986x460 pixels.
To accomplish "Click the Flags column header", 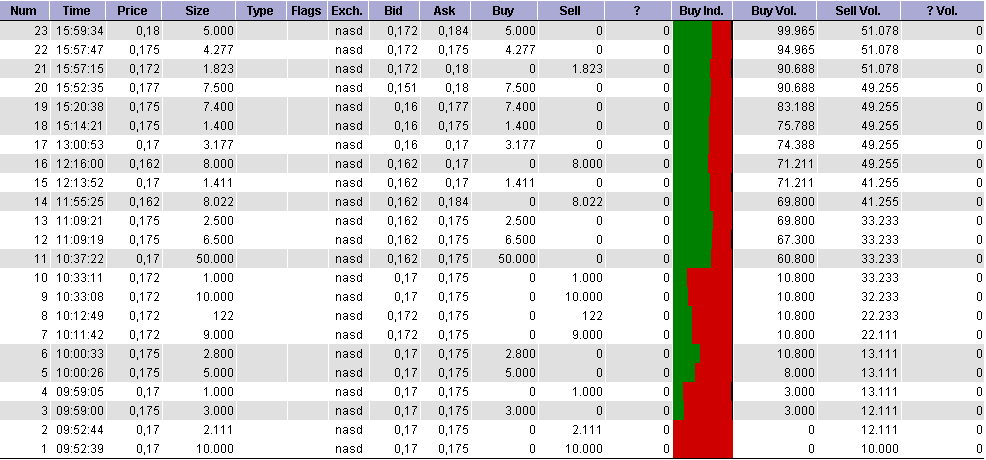I will coord(306,11).
